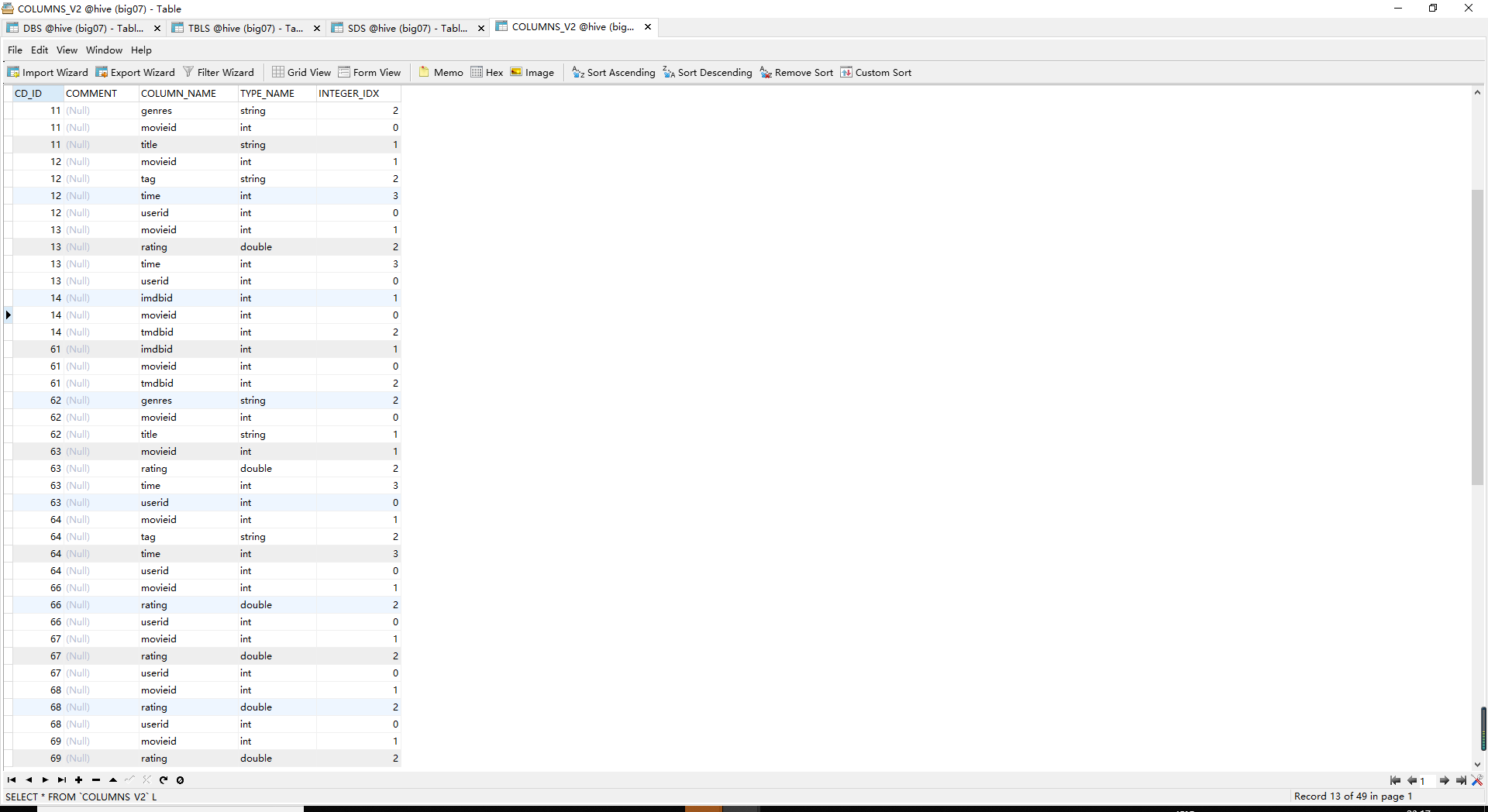Open the Hex viewer

click(487, 72)
